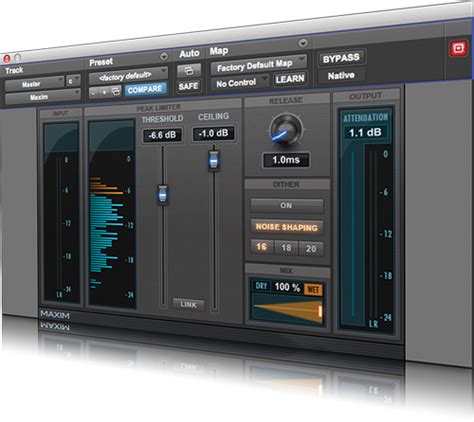Click the Release knob

click(x=286, y=131)
